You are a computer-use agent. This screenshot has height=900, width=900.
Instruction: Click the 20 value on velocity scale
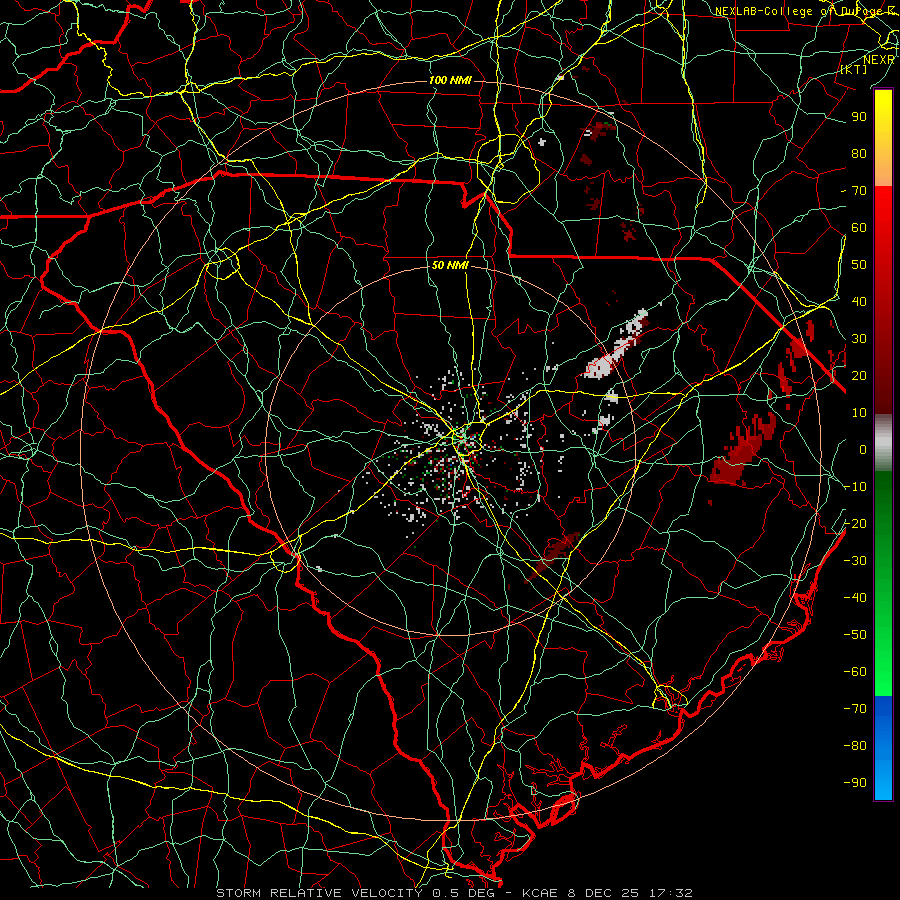click(859, 376)
